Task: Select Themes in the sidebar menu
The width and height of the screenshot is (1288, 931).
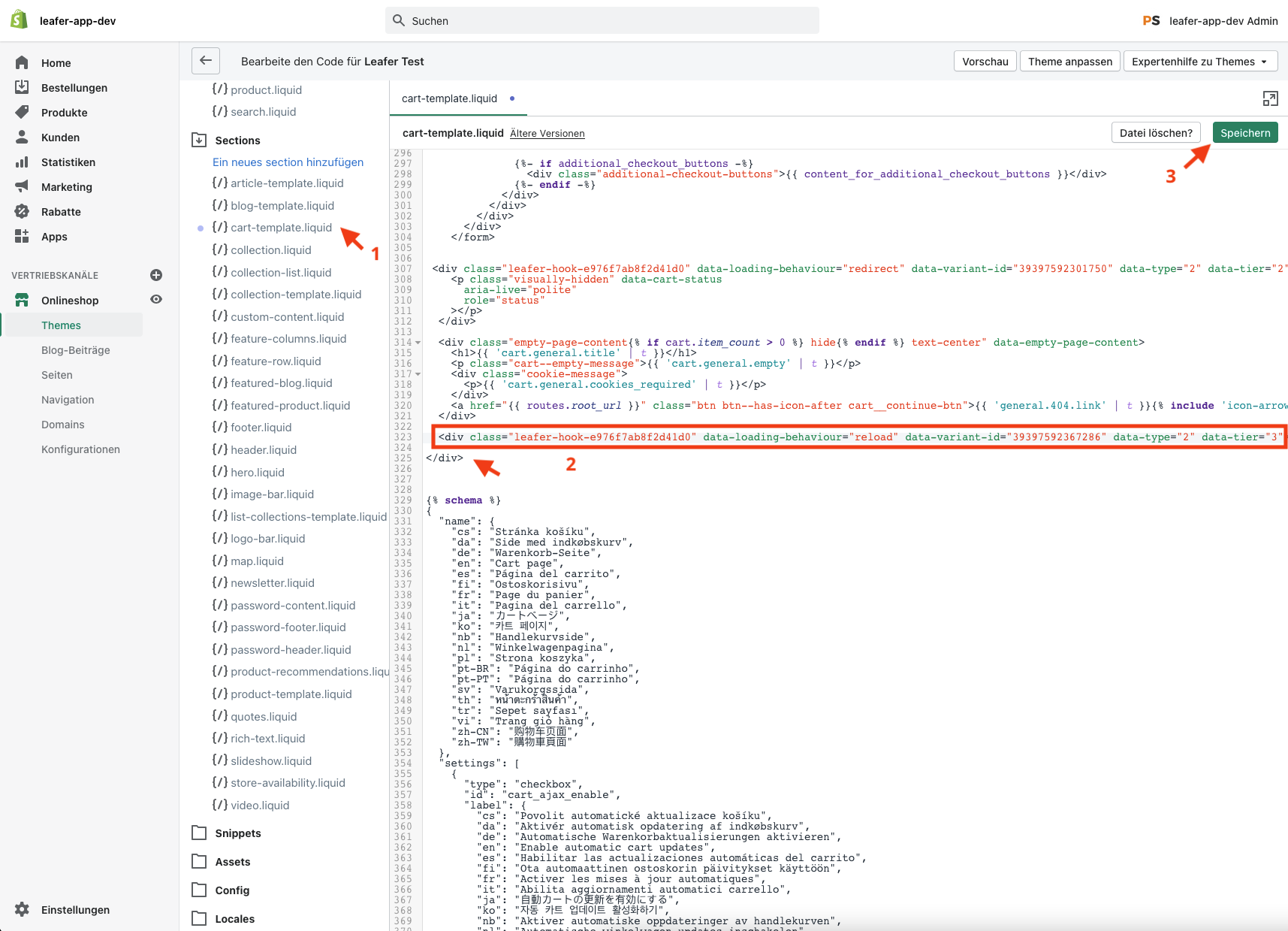Action: point(60,325)
